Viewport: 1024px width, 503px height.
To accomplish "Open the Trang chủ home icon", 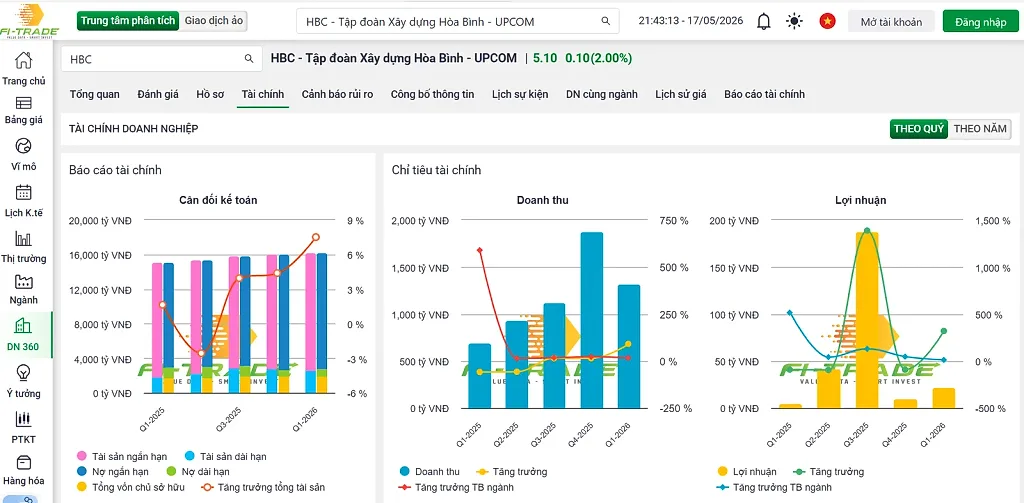I will pyautogui.click(x=24, y=61).
